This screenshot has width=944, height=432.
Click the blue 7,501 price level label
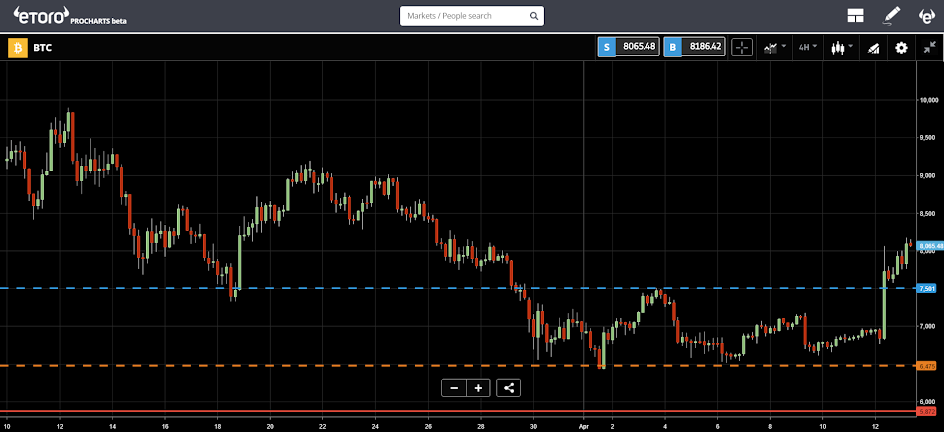coord(928,288)
